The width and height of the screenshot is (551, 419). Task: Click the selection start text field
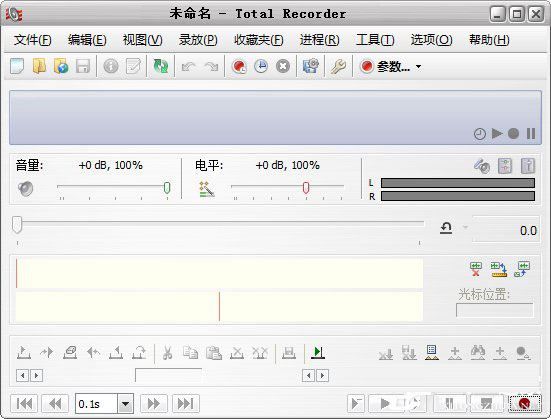(168, 375)
